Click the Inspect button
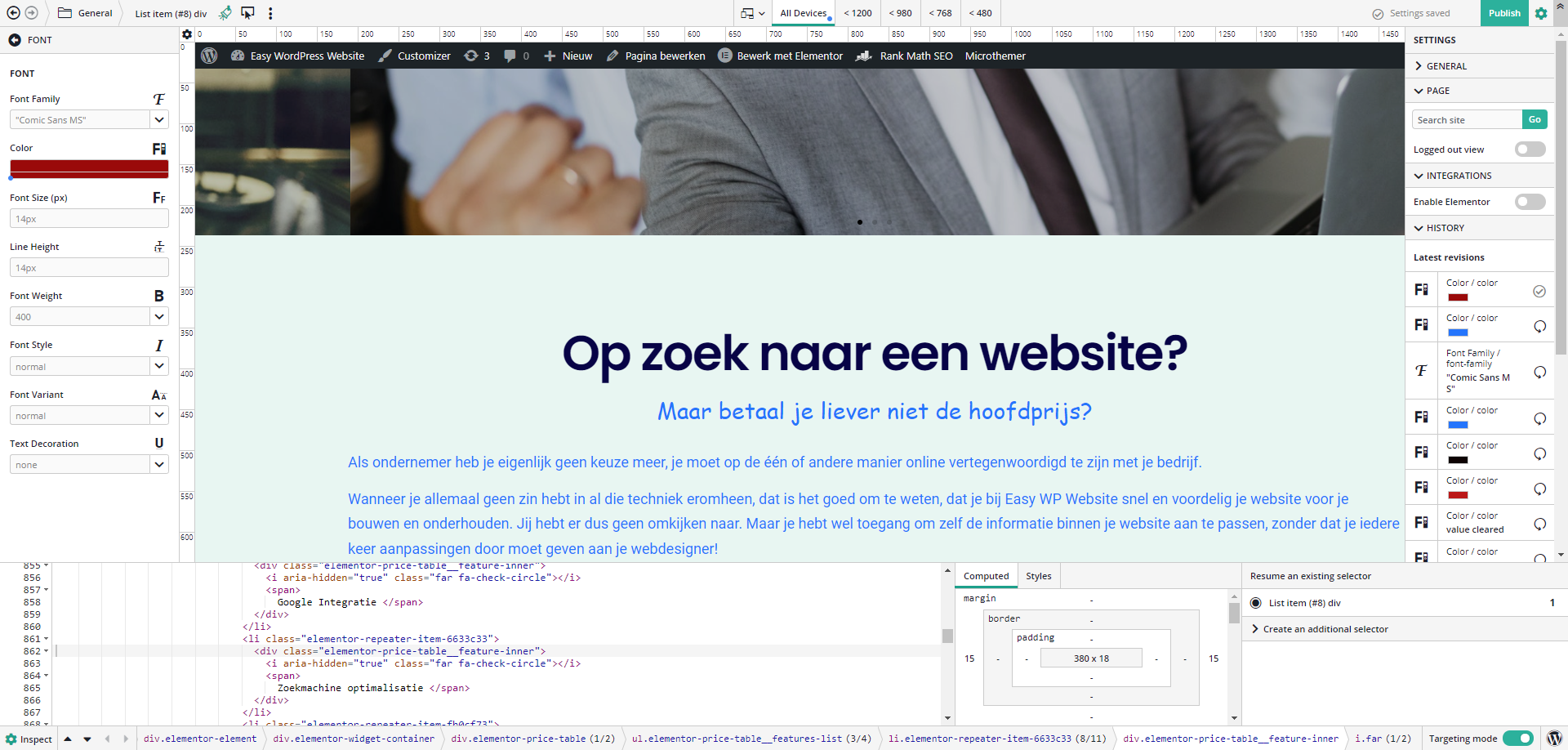Viewport: 1568px width, 750px height. (x=29, y=739)
